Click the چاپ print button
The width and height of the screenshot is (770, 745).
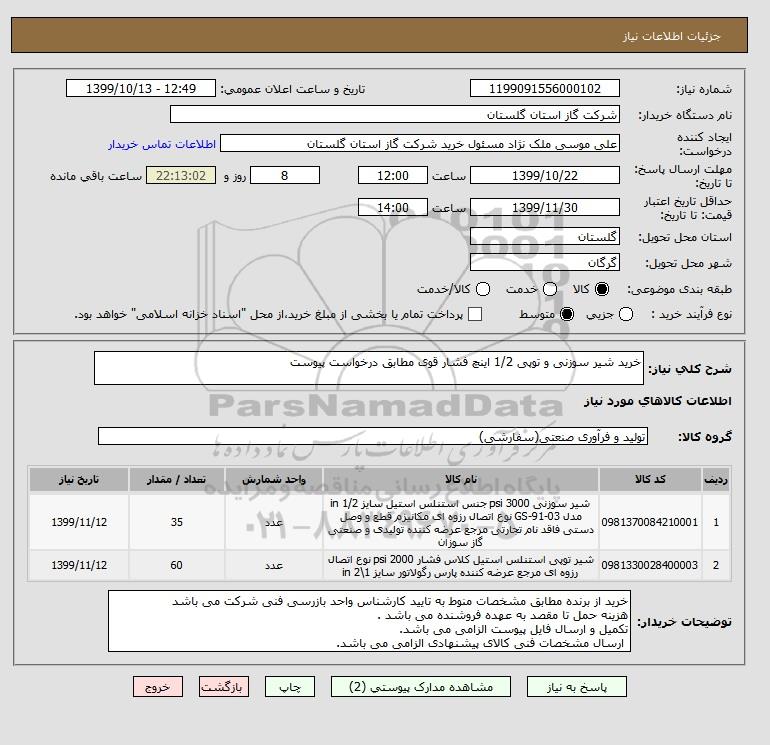coord(290,687)
